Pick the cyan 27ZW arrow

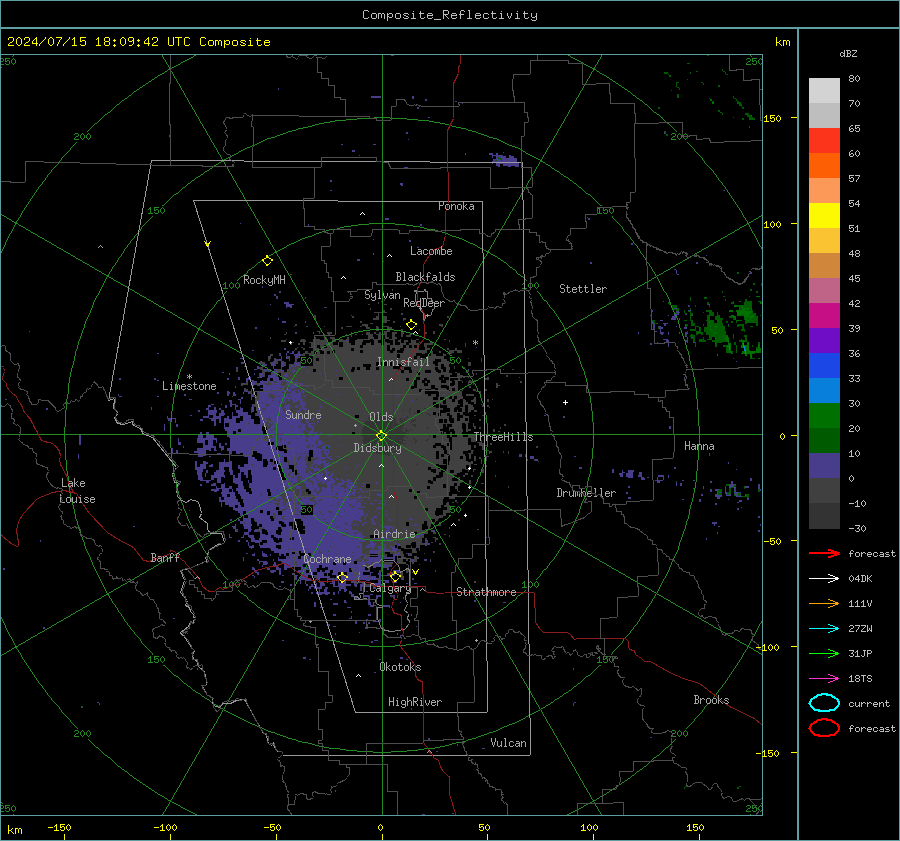(824, 629)
